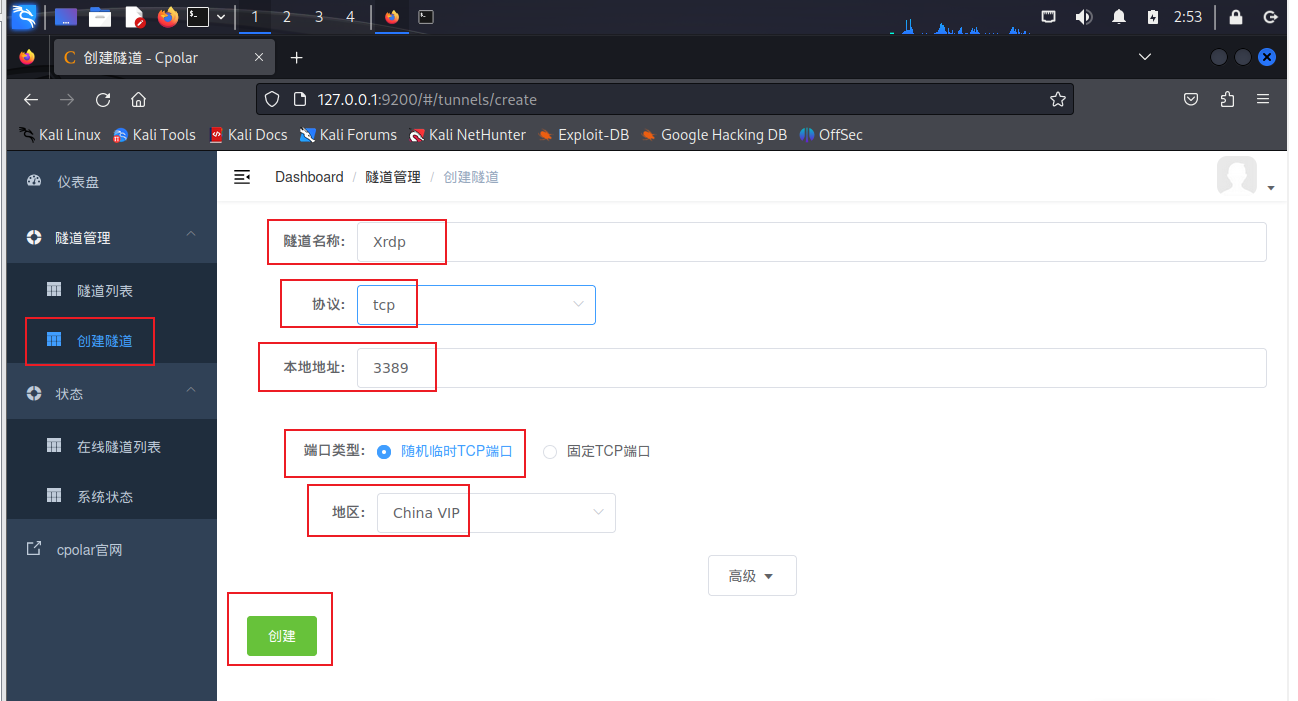Open the 协议 protocol dropdown showing tcp
1298x701 pixels.
pyautogui.click(x=476, y=305)
